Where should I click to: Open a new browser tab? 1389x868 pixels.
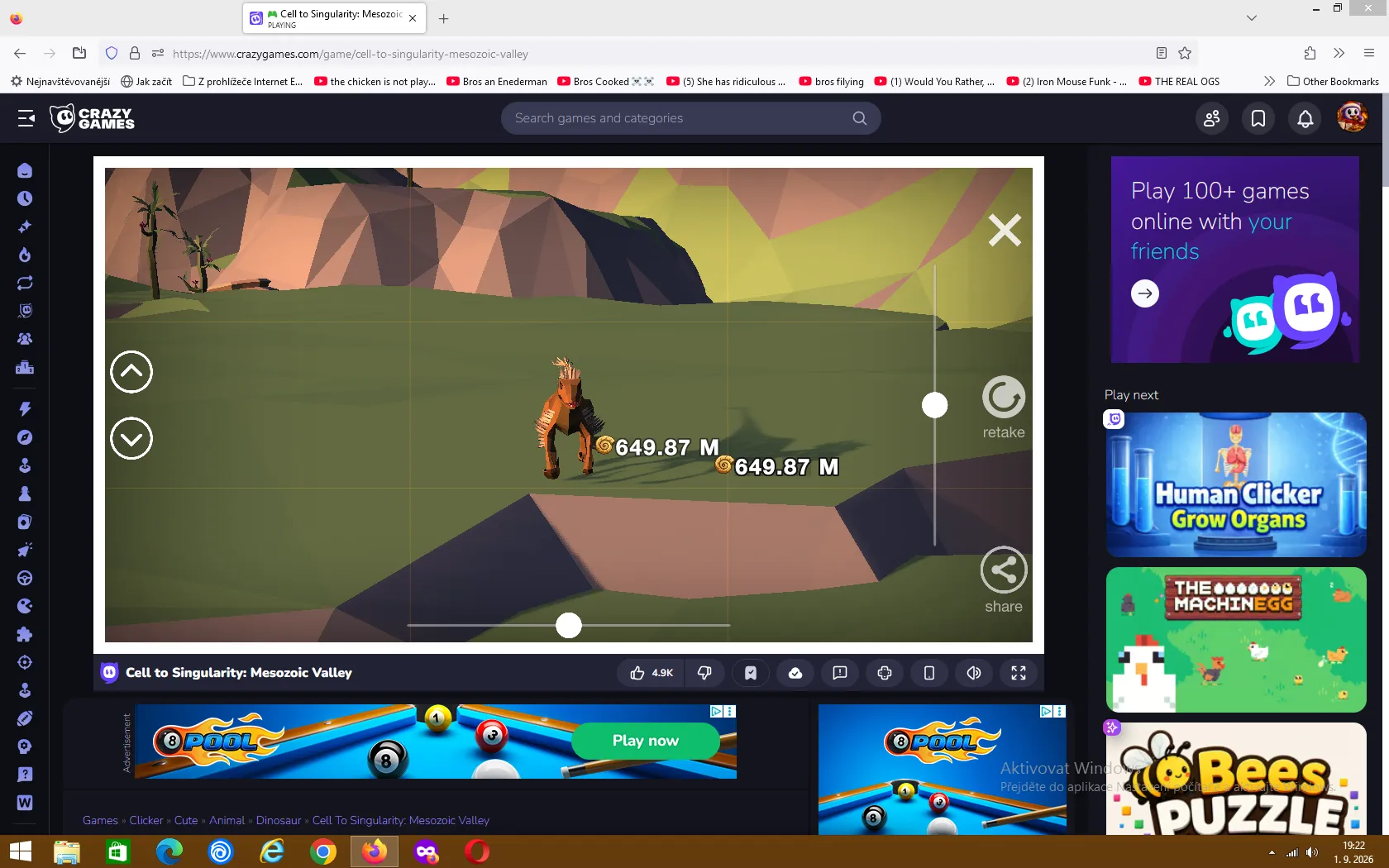(x=444, y=18)
